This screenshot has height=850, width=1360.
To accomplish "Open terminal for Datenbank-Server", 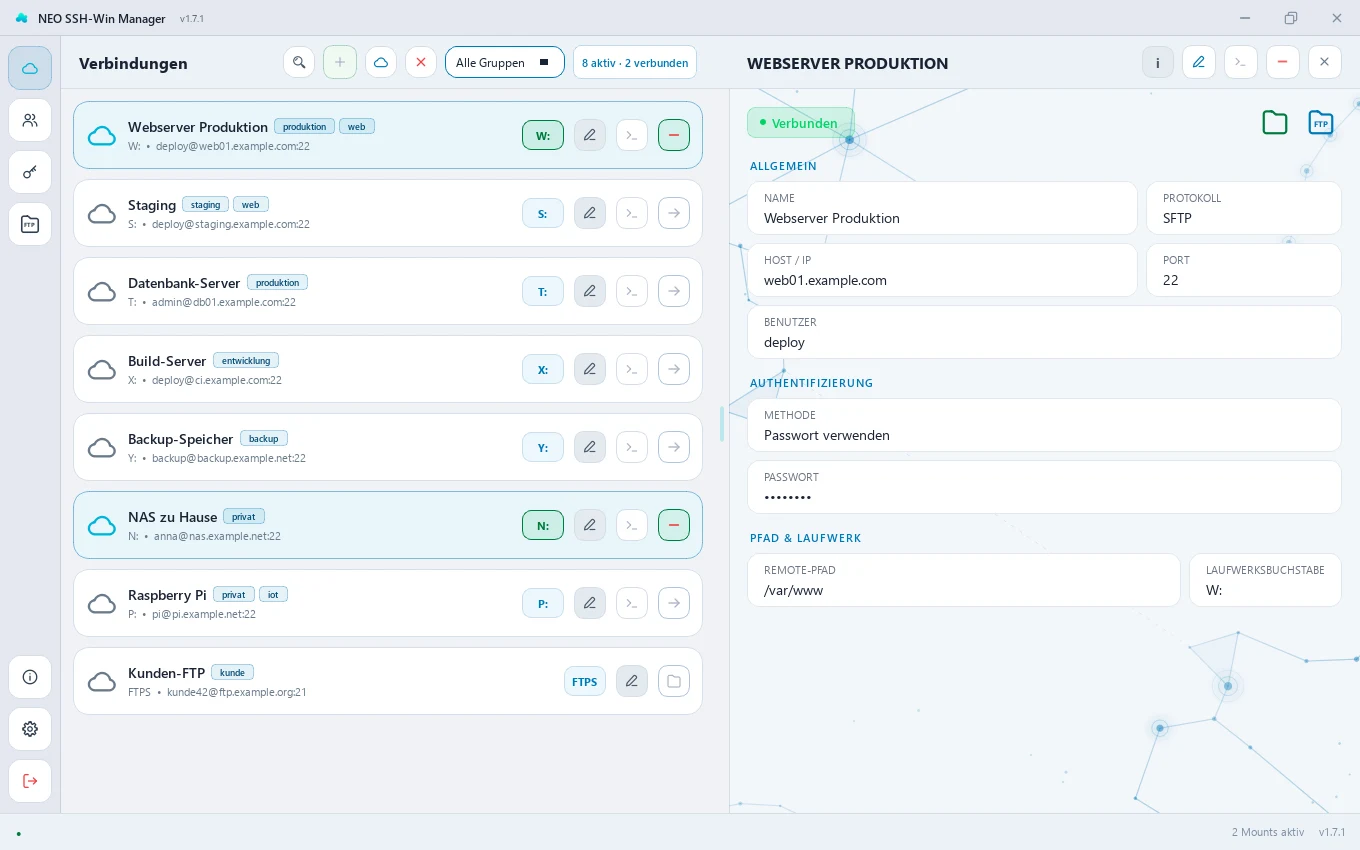I will [632, 291].
